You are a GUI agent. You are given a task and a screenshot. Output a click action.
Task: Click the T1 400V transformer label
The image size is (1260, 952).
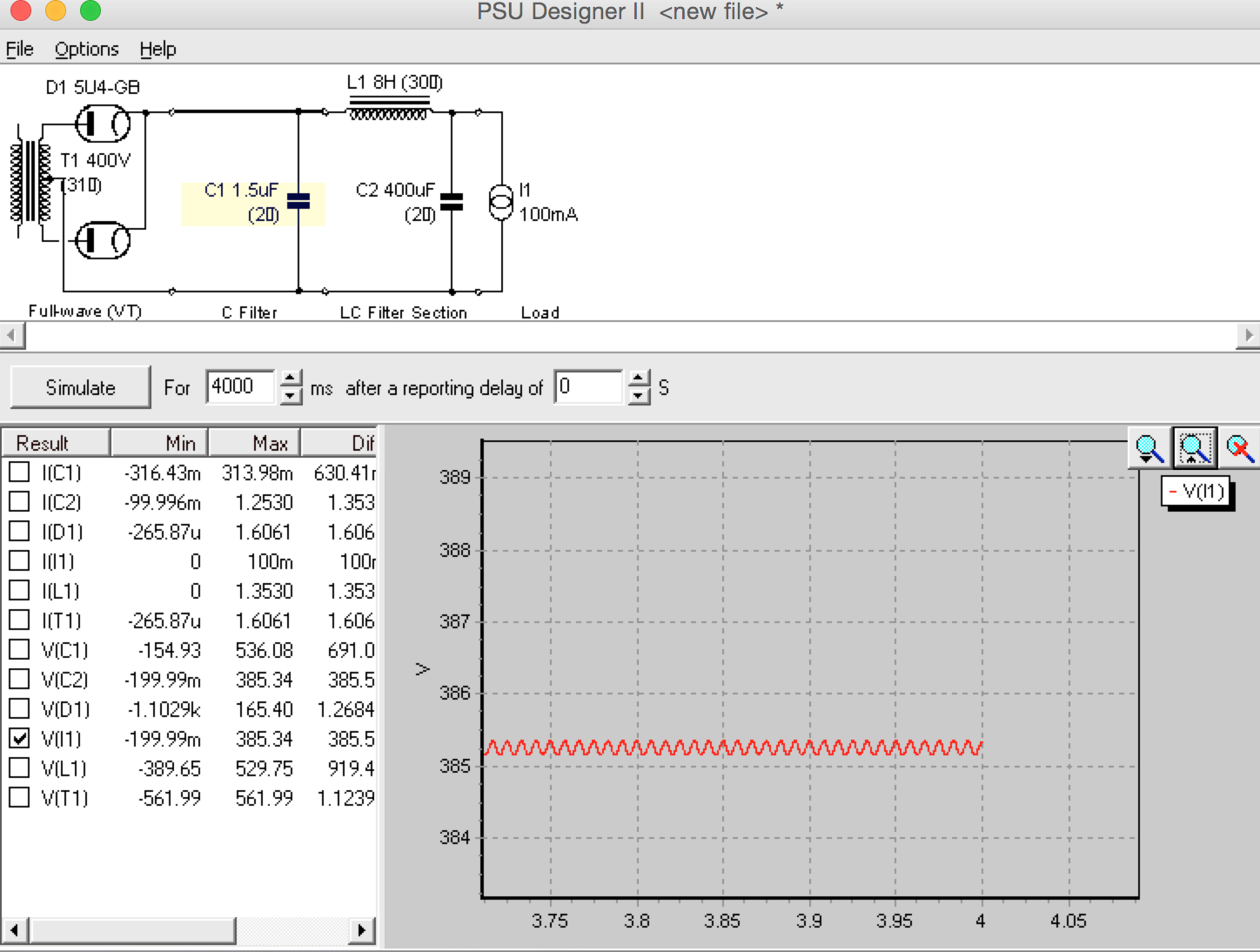pyautogui.click(x=95, y=171)
